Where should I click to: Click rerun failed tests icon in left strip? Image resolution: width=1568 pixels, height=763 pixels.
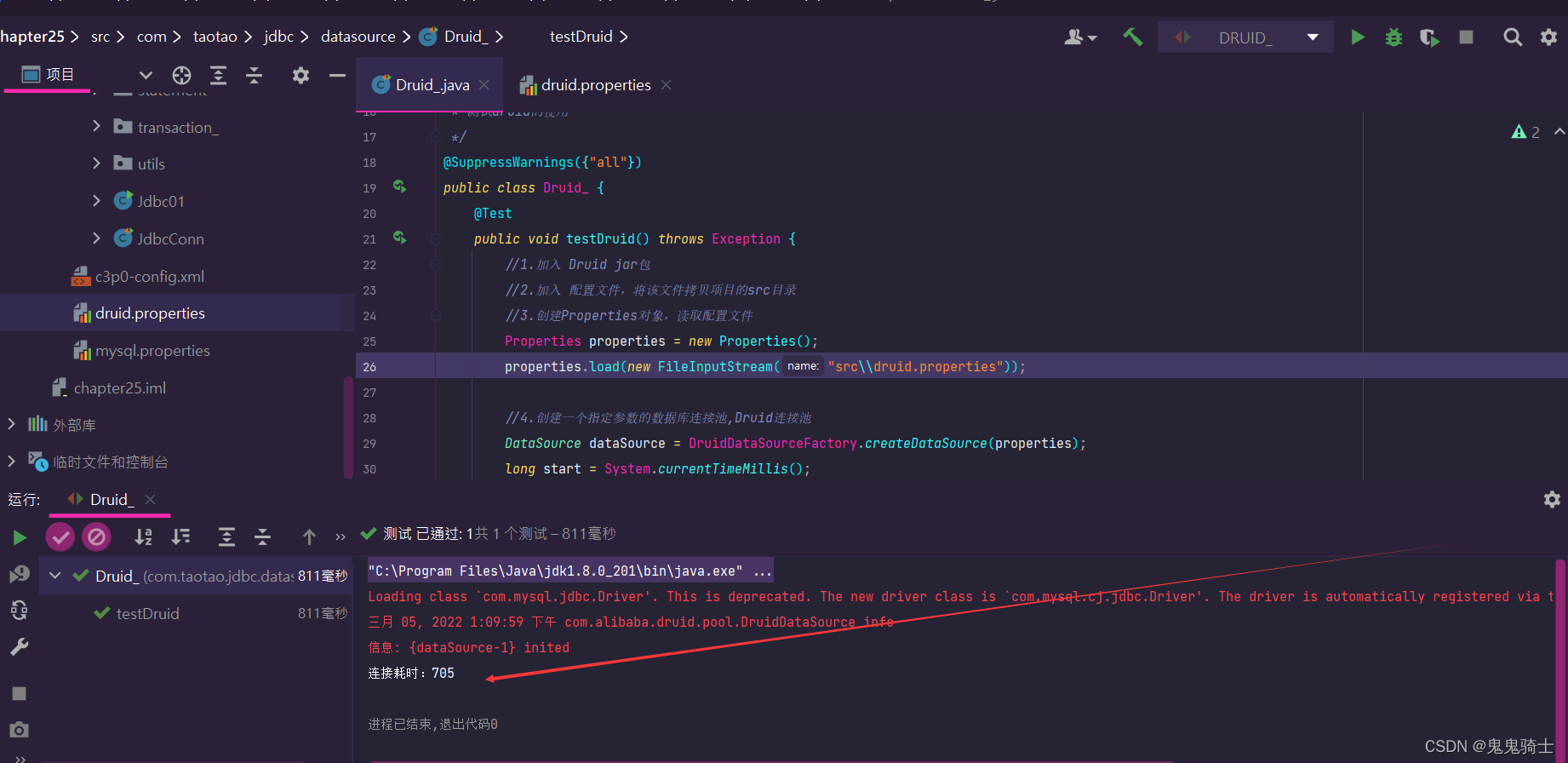click(x=20, y=574)
